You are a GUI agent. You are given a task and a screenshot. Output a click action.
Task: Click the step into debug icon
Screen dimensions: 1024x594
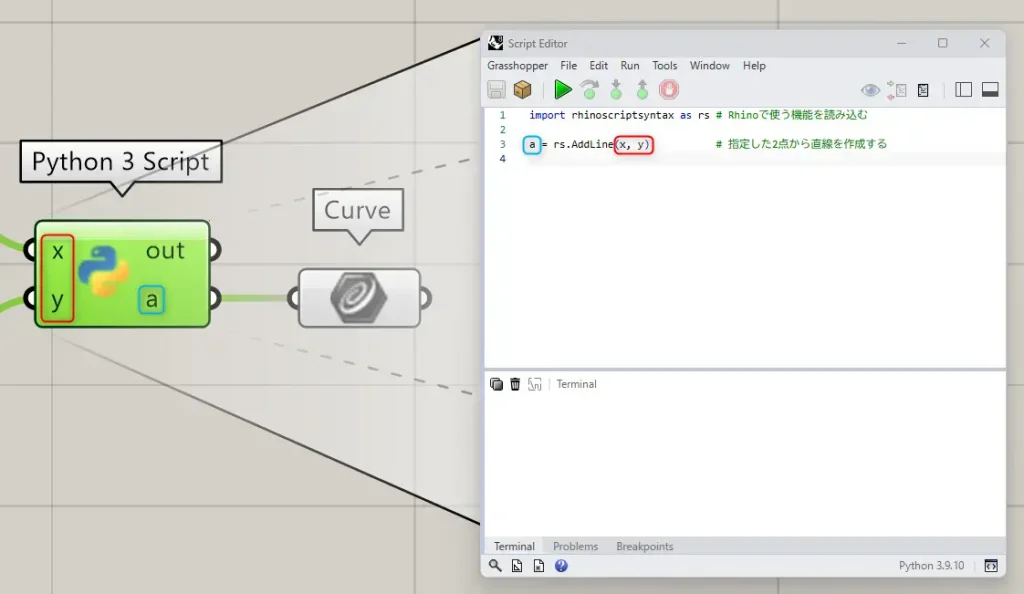point(616,90)
